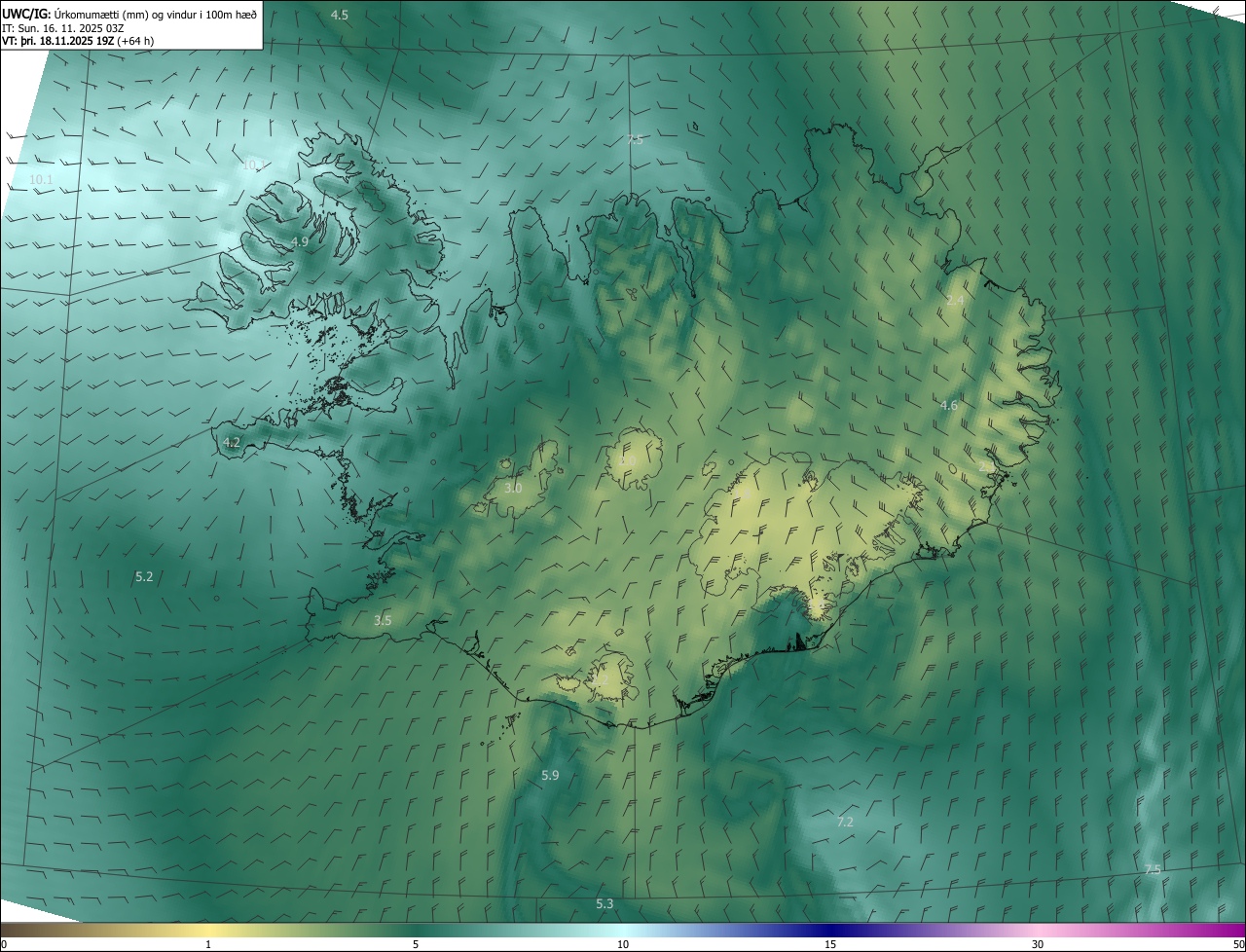Click the 5.2 value in the western sea

[x=144, y=576]
